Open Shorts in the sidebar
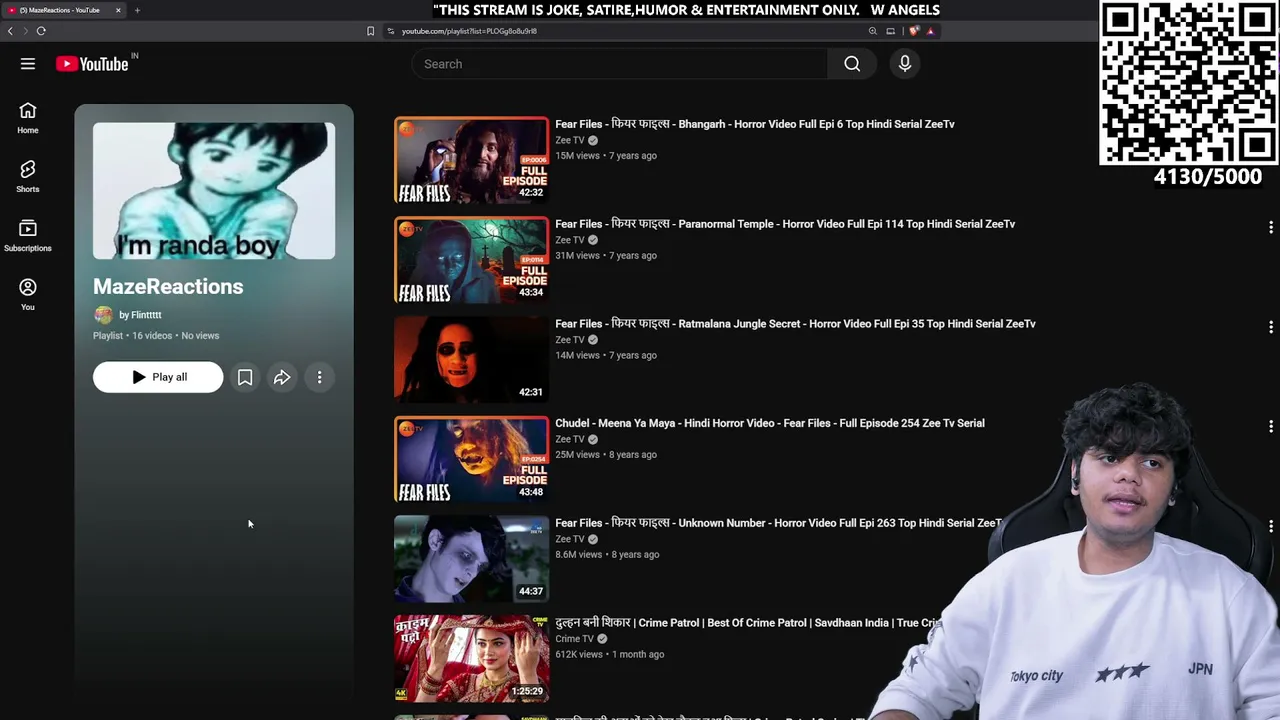This screenshot has width=1280, height=720. 28,177
